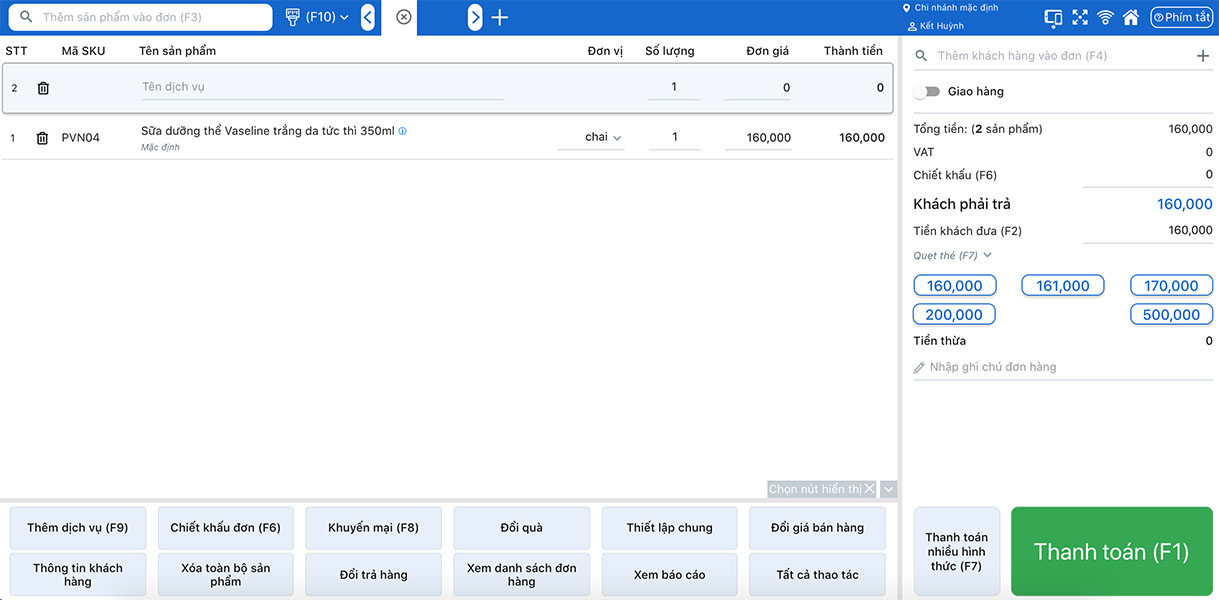Open the customer display screen icon
The width and height of the screenshot is (1219, 600).
(1053, 17)
